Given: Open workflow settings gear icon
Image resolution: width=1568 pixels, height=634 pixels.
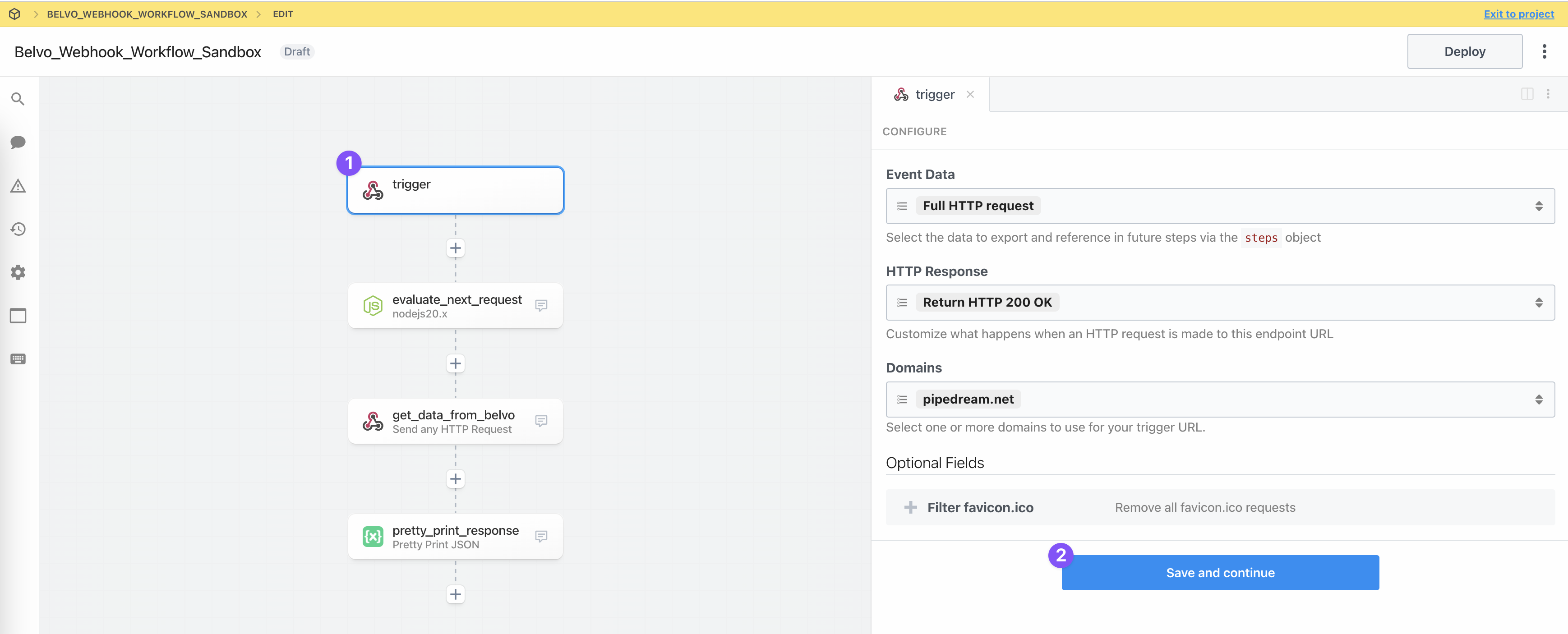Looking at the screenshot, I should pyautogui.click(x=18, y=272).
